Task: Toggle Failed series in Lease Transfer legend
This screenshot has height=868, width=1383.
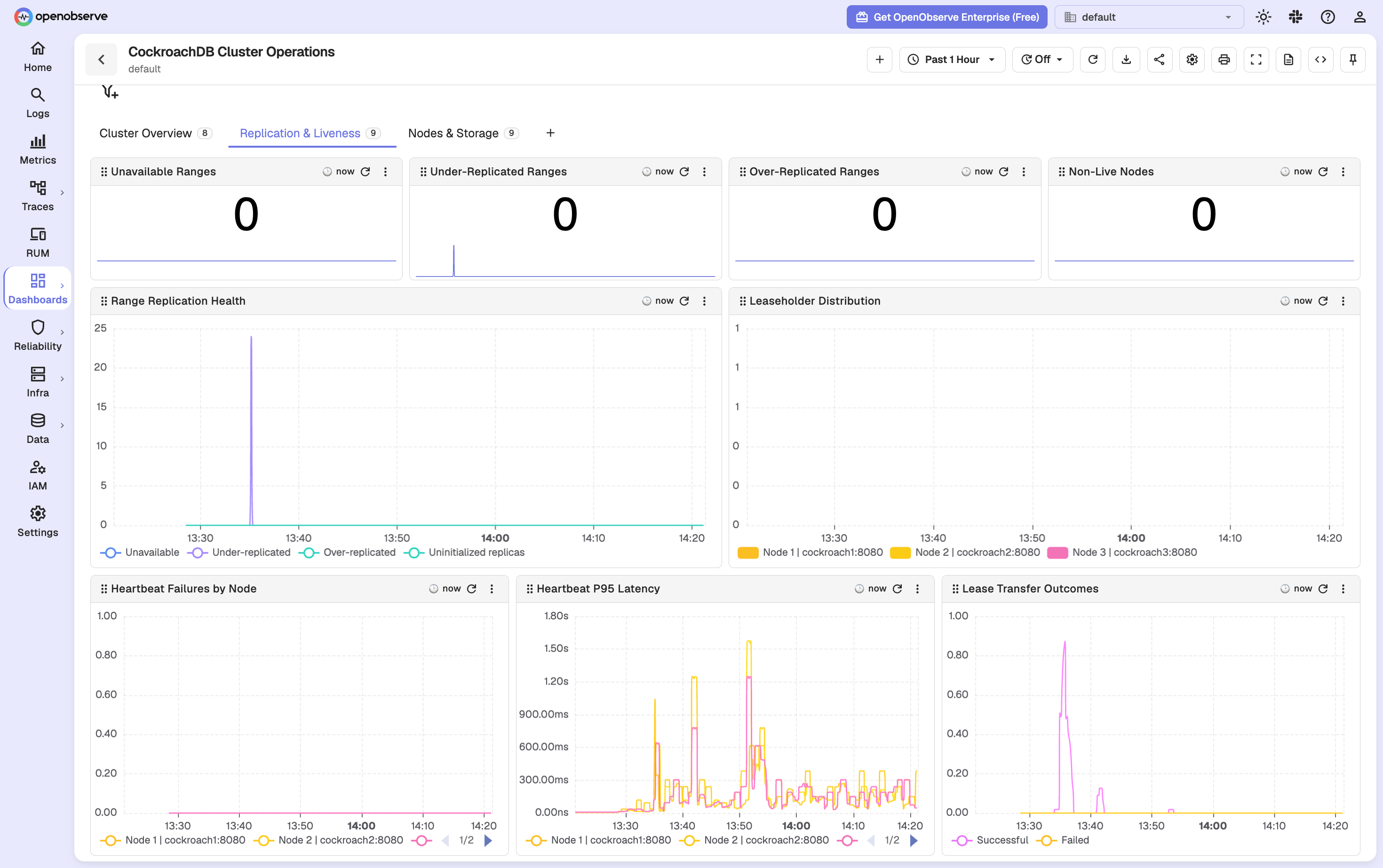Action: (1063, 840)
